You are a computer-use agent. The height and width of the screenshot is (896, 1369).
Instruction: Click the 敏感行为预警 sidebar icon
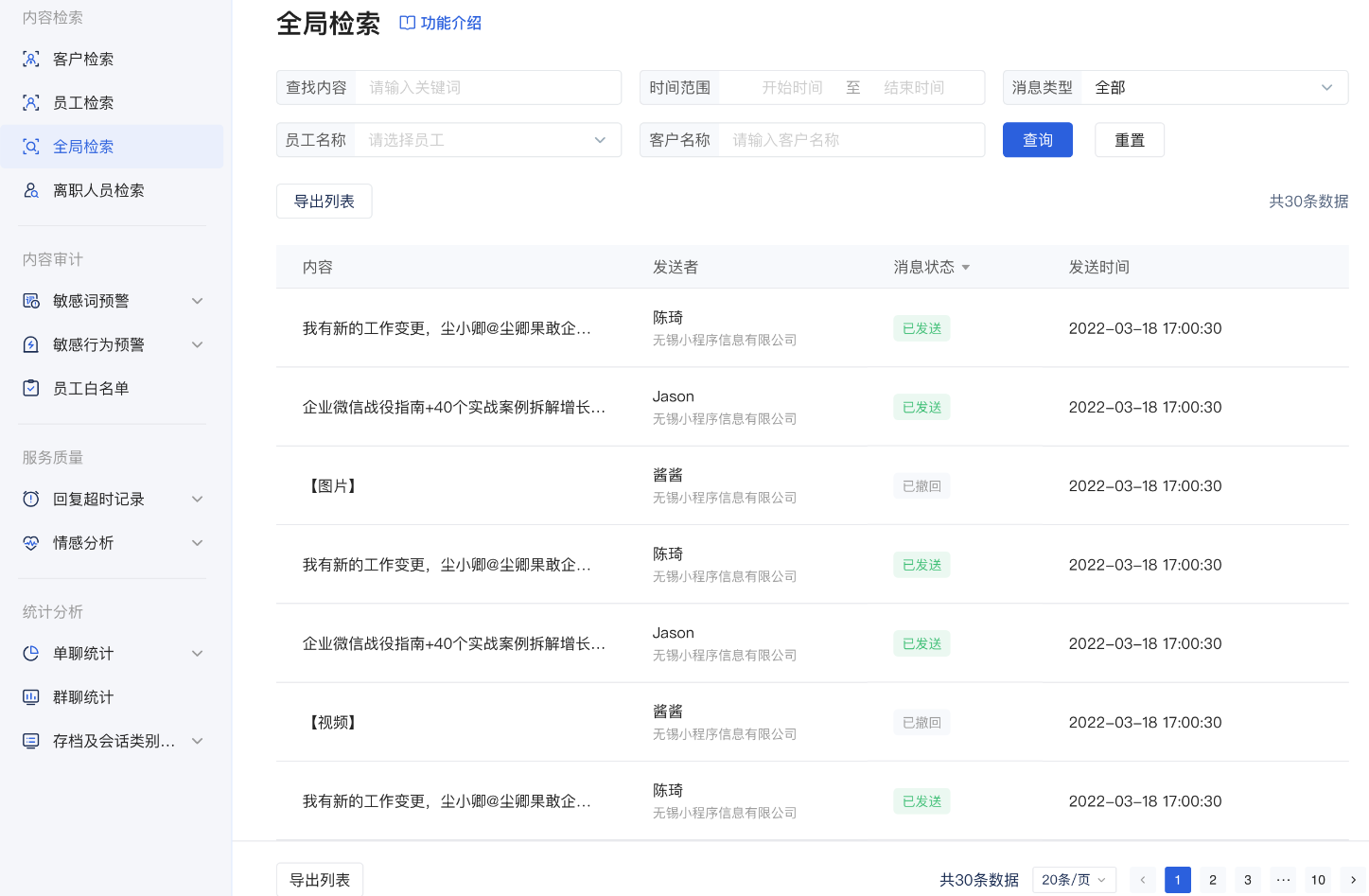pos(31,344)
